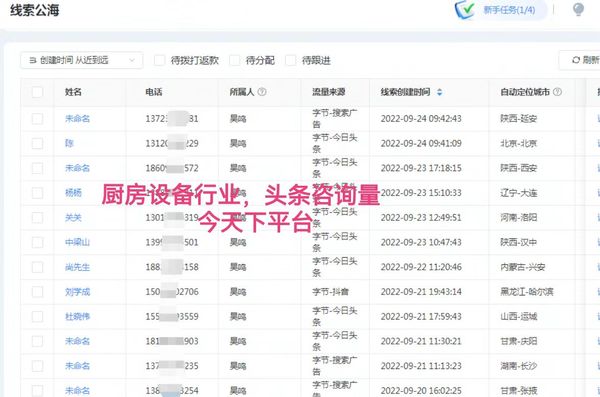Click the help icon next to 所属人
The image size is (600, 397).
[x=262, y=92]
